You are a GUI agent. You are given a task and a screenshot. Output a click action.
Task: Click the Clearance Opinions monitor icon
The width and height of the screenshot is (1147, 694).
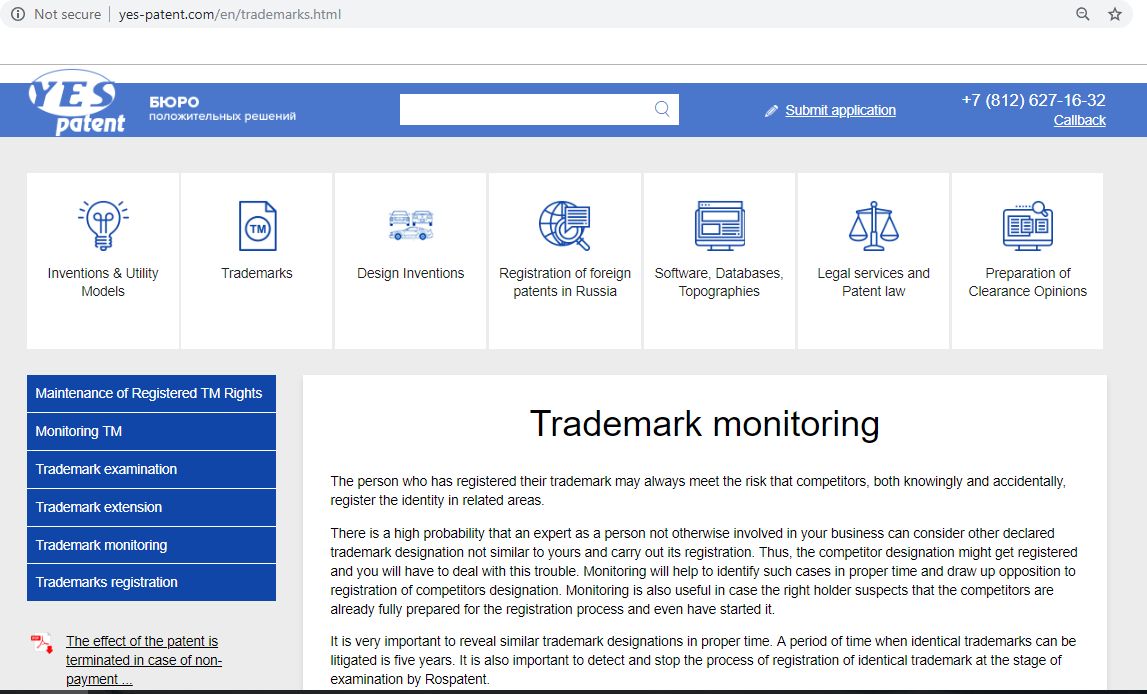[x=1028, y=225]
